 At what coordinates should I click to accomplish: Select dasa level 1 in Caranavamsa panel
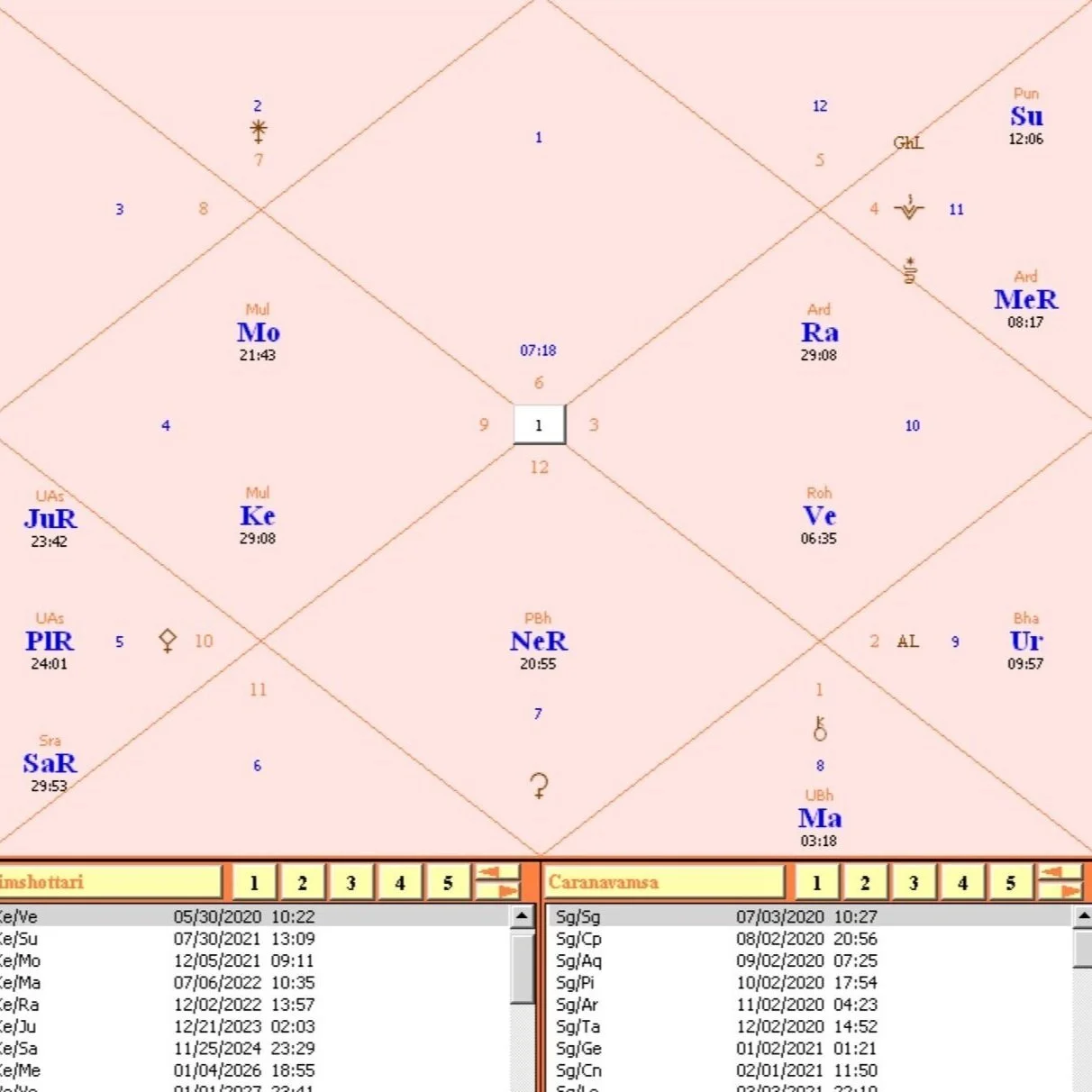coord(817,882)
